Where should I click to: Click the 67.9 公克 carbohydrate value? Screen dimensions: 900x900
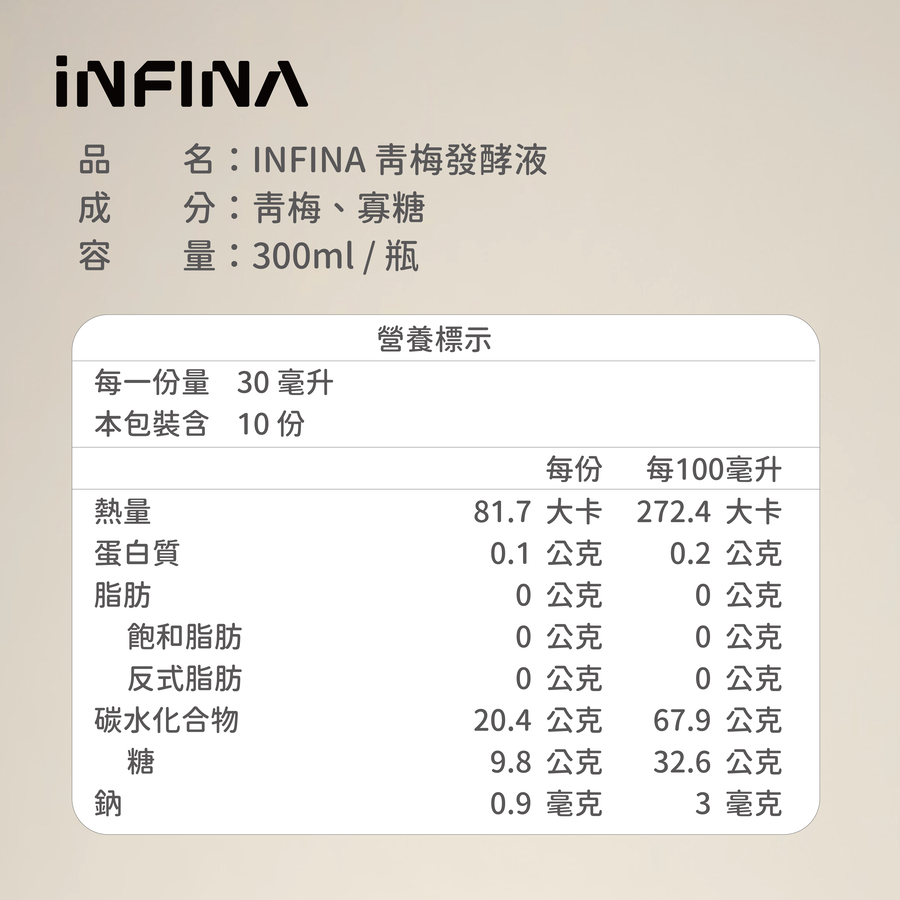click(x=717, y=721)
